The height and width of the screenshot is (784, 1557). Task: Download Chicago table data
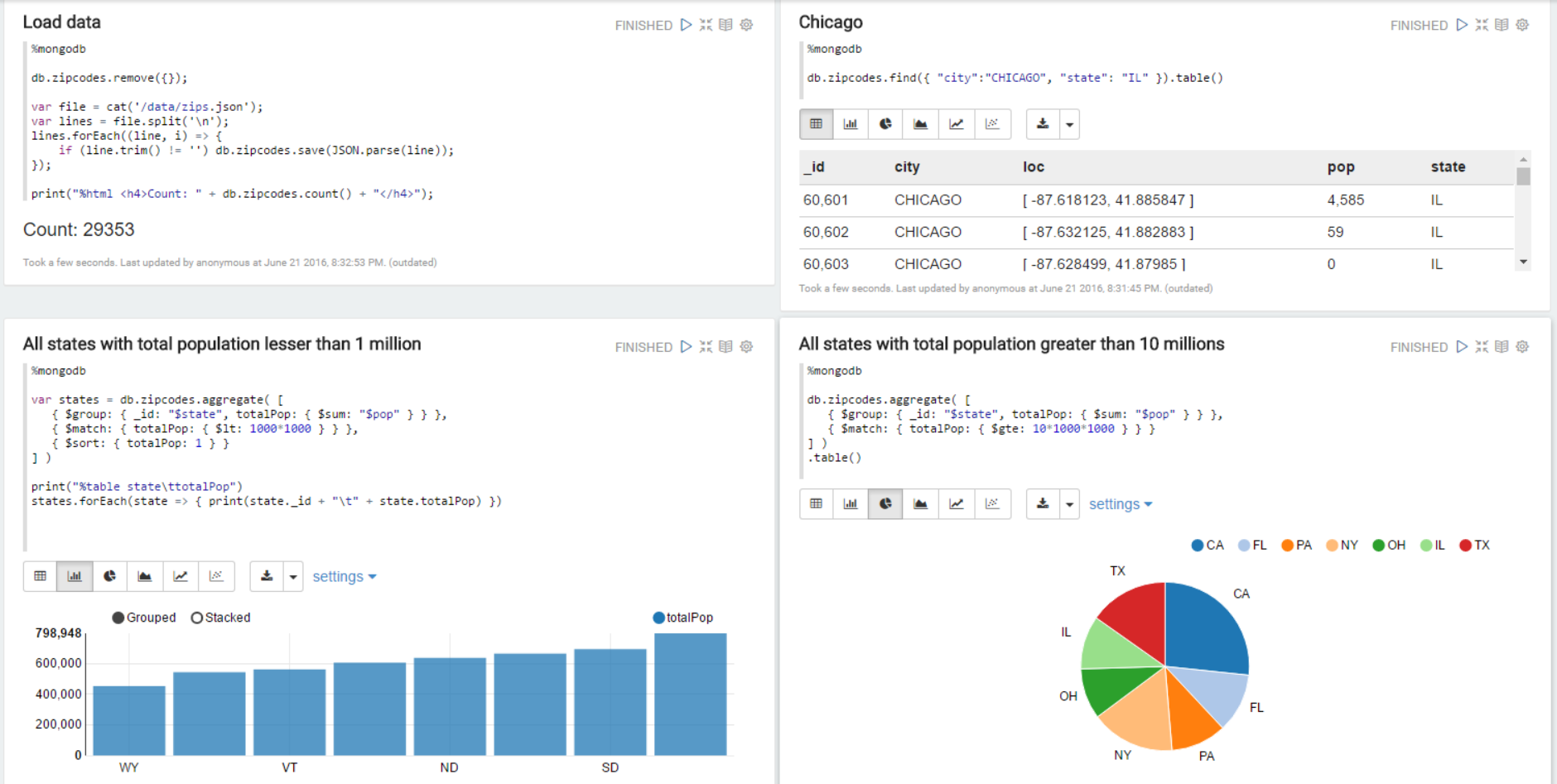click(x=1043, y=124)
